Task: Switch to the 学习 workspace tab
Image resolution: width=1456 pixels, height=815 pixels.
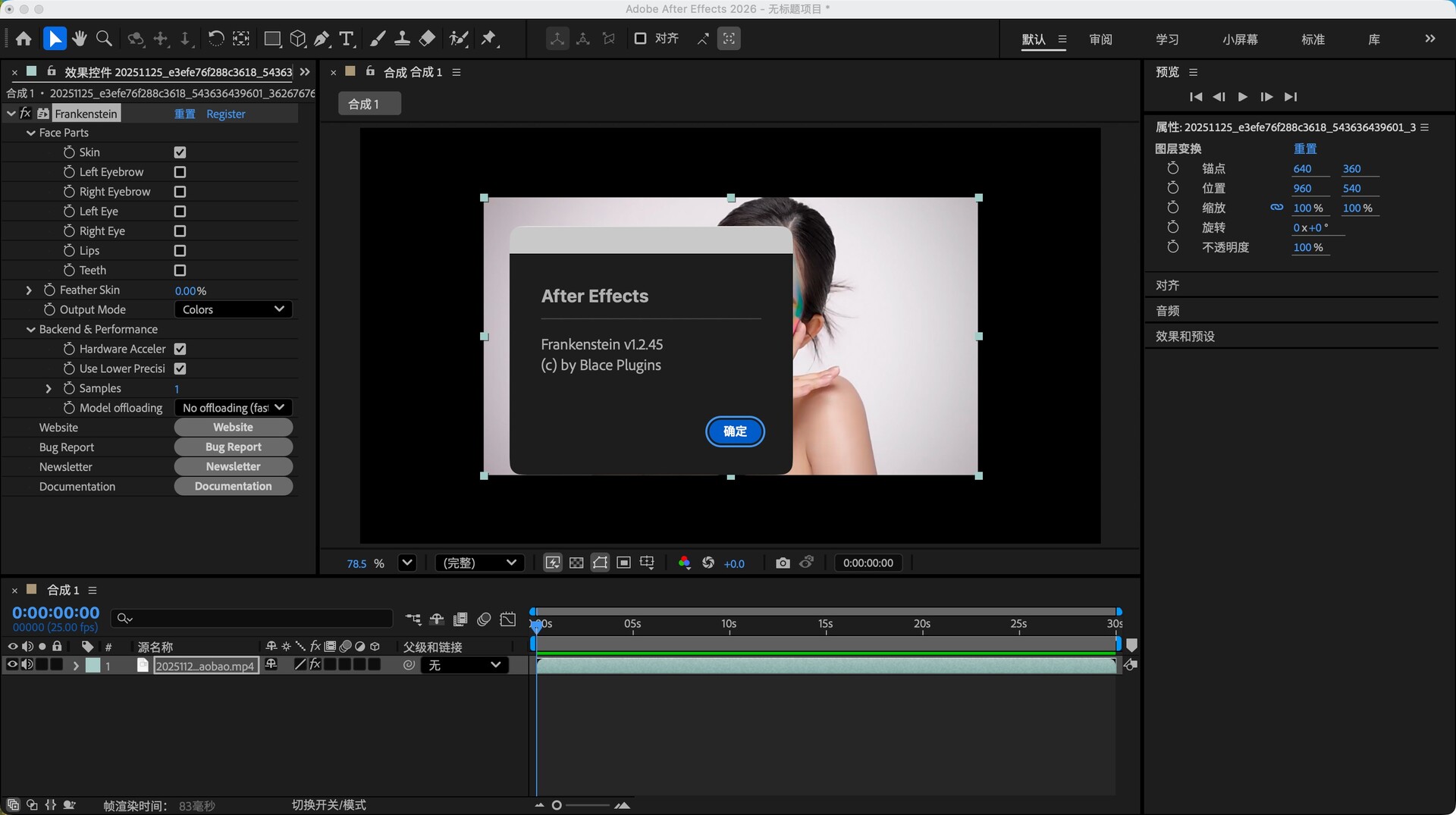Action: click(1167, 39)
